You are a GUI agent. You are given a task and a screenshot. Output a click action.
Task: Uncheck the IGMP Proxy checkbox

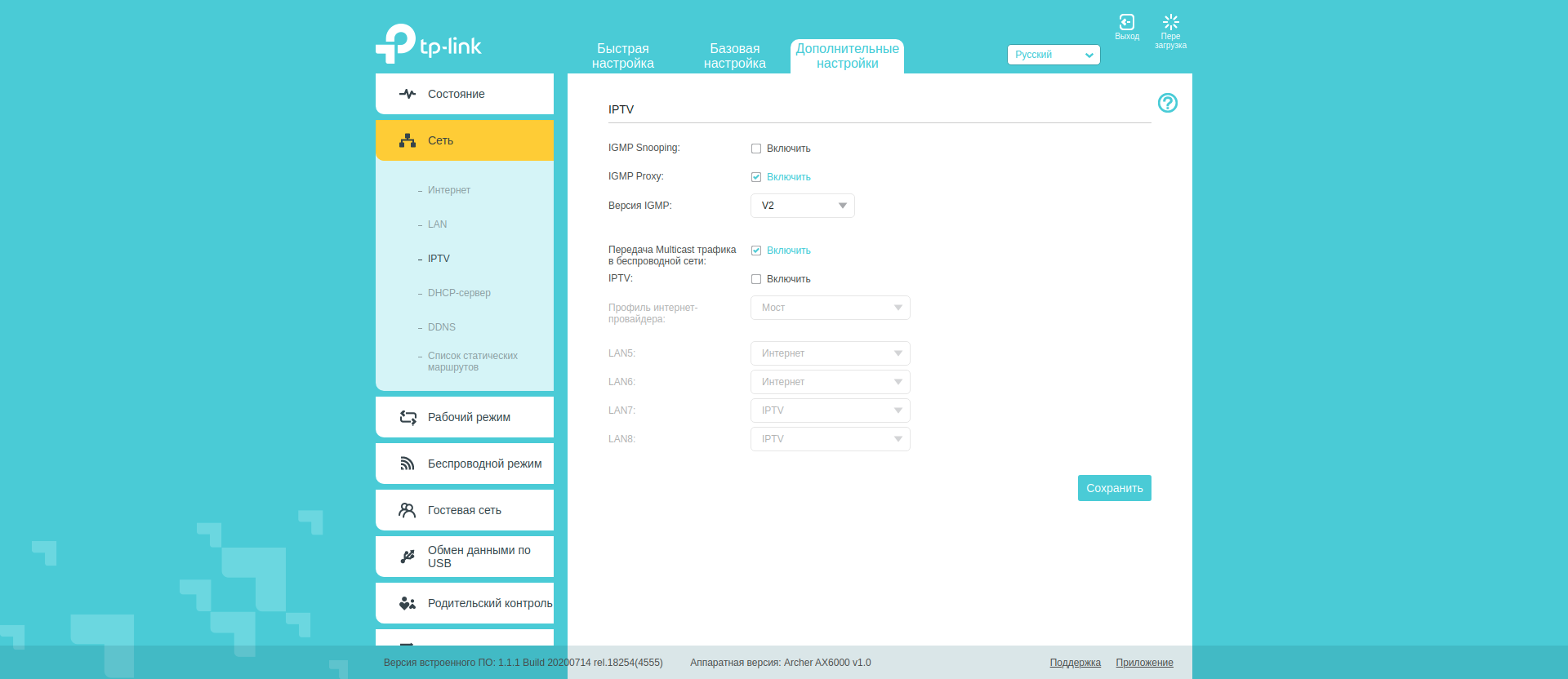(756, 177)
